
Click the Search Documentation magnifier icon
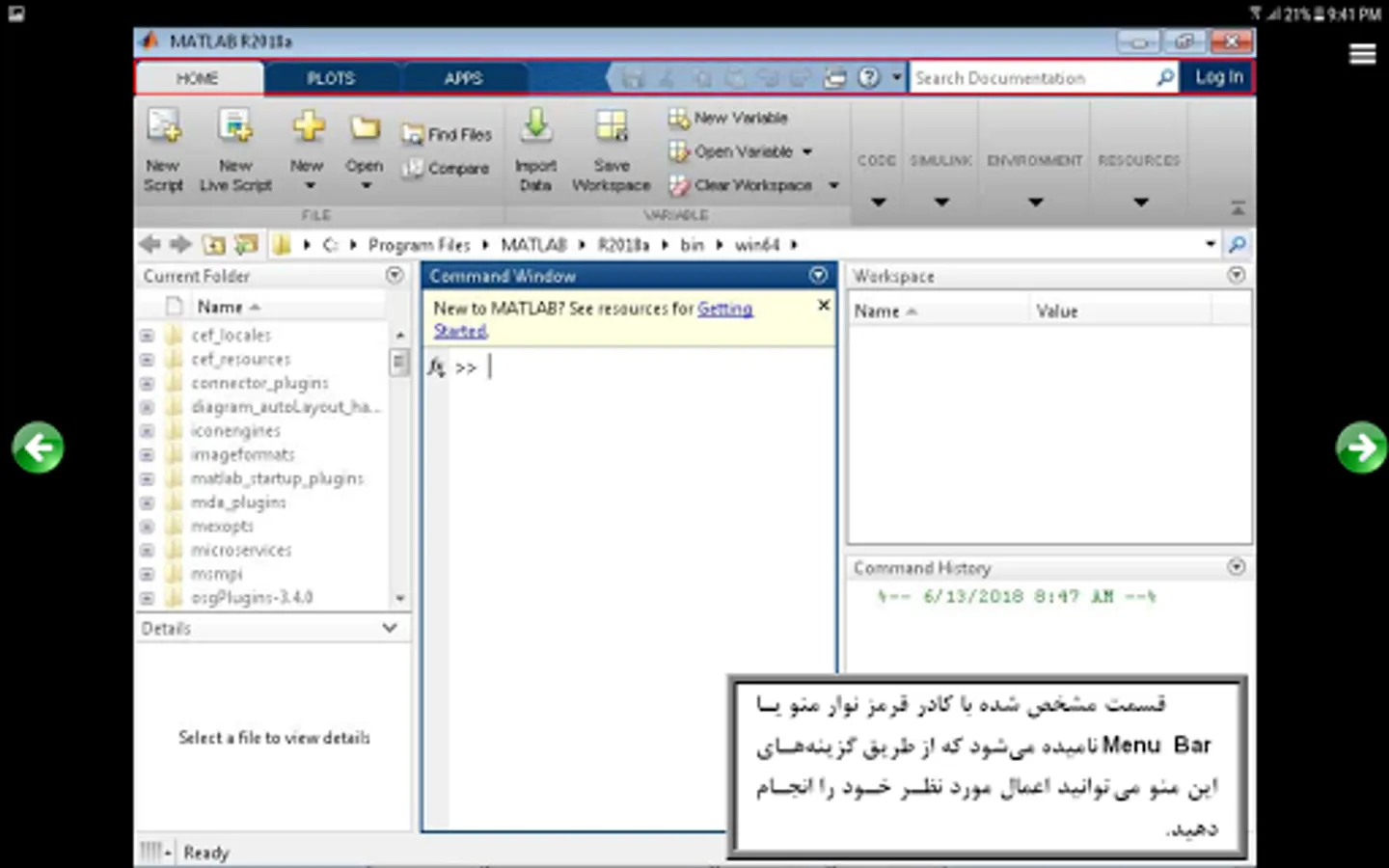click(1165, 77)
